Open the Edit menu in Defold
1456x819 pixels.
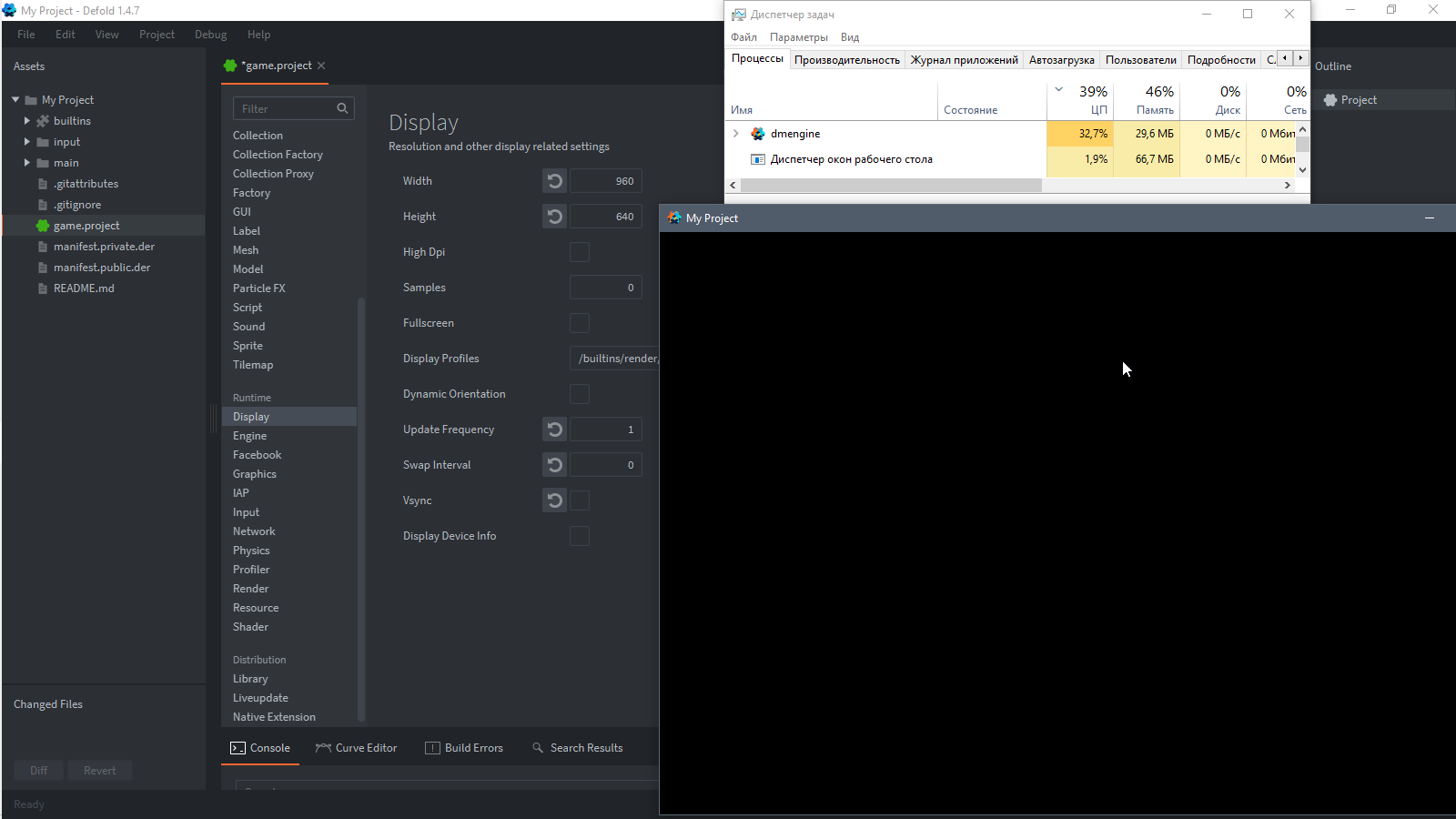click(x=66, y=35)
